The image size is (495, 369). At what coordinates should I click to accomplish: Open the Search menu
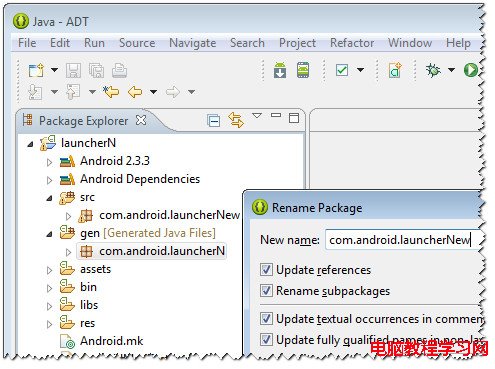coord(247,43)
